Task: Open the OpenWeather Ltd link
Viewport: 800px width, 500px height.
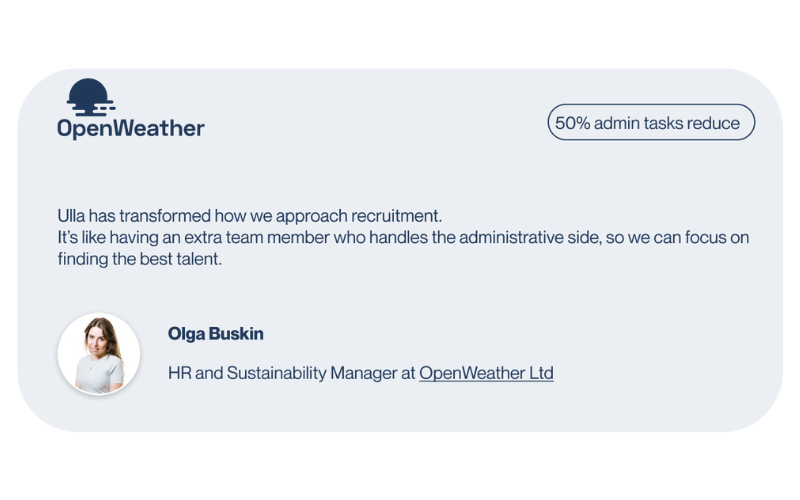Action: click(x=486, y=373)
